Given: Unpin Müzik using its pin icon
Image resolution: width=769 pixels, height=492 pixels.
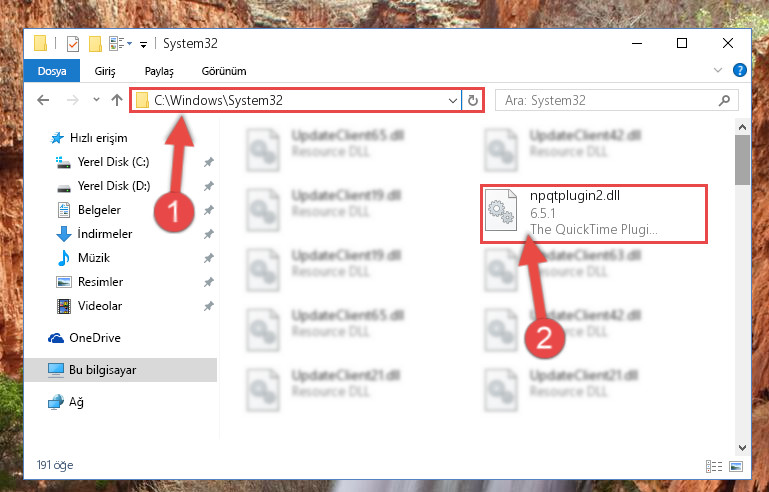Looking at the screenshot, I should 208,258.
